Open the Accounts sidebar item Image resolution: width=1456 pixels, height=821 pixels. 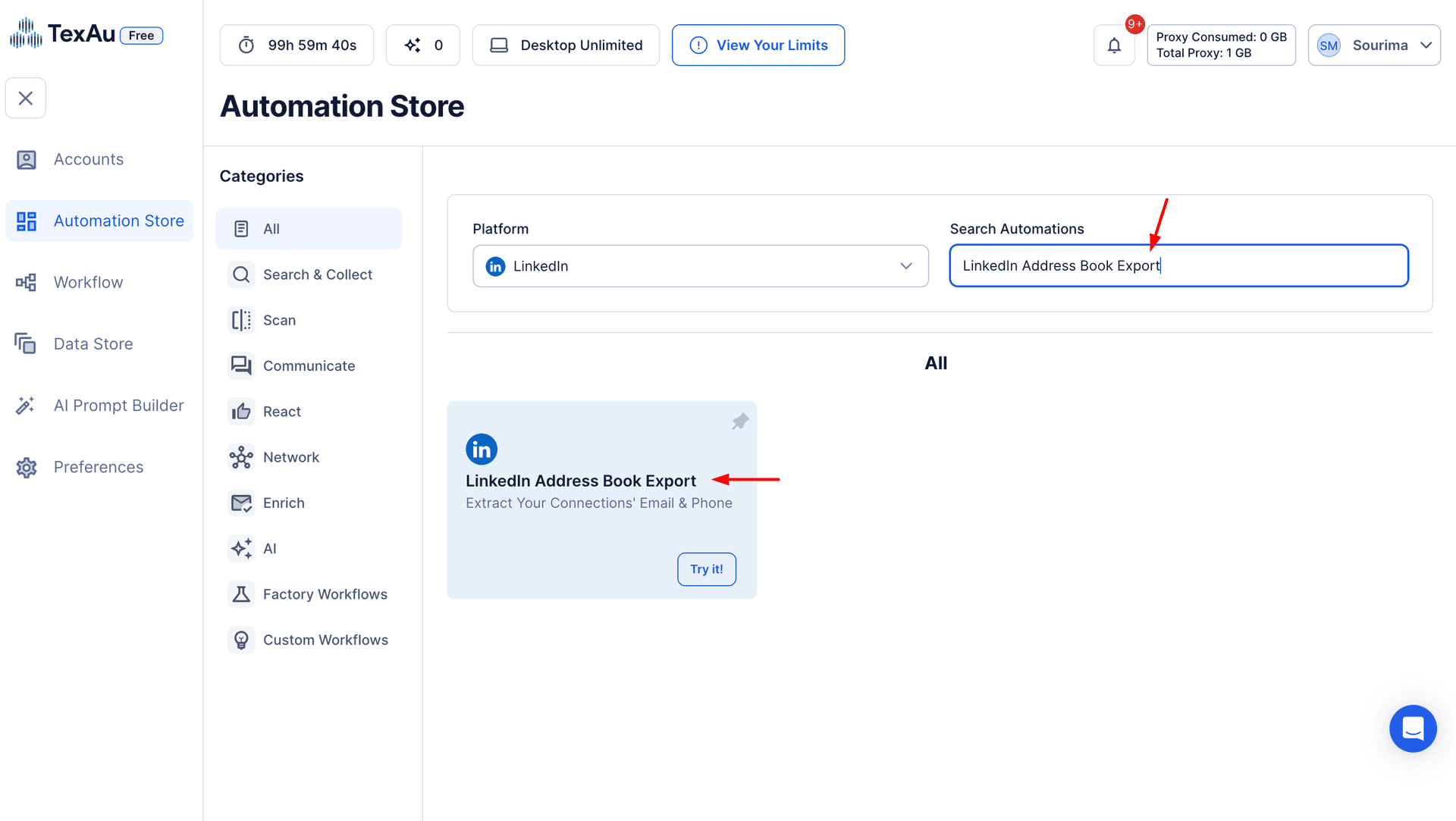(x=99, y=159)
